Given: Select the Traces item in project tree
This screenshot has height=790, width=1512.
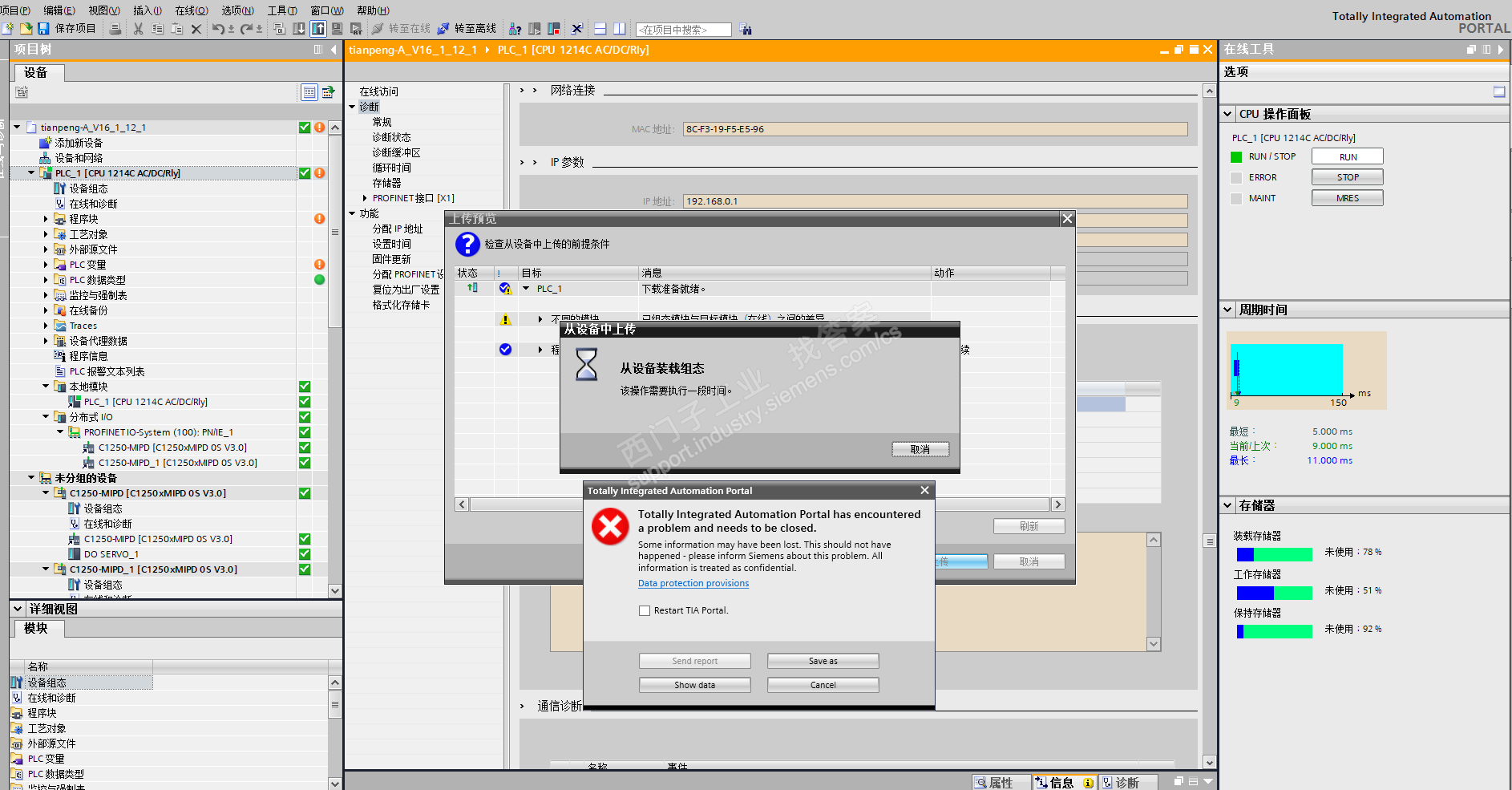Looking at the screenshot, I should pos(83,326).
